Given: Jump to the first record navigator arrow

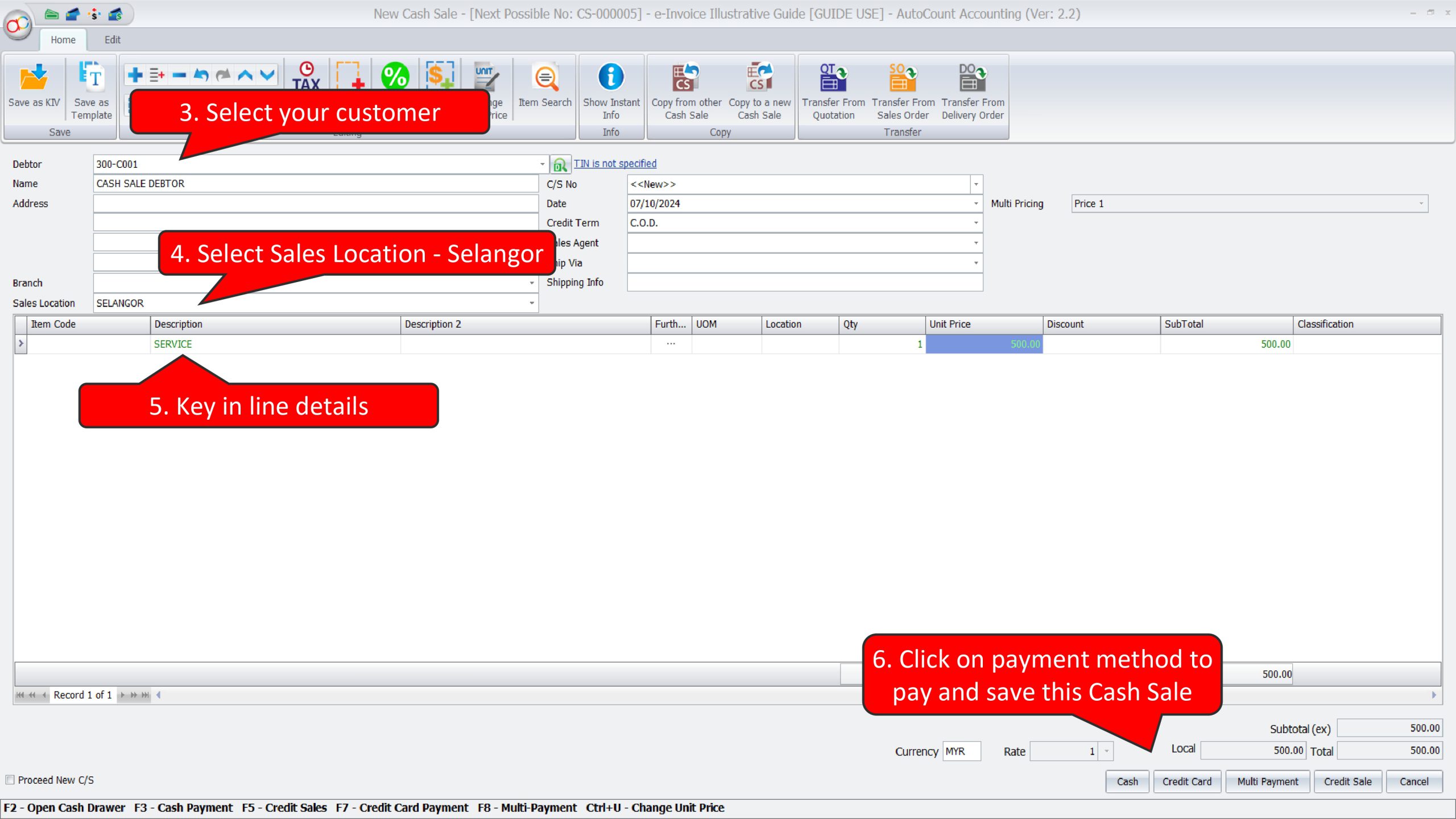Looking at the screenshot, I should pos(20,695).
